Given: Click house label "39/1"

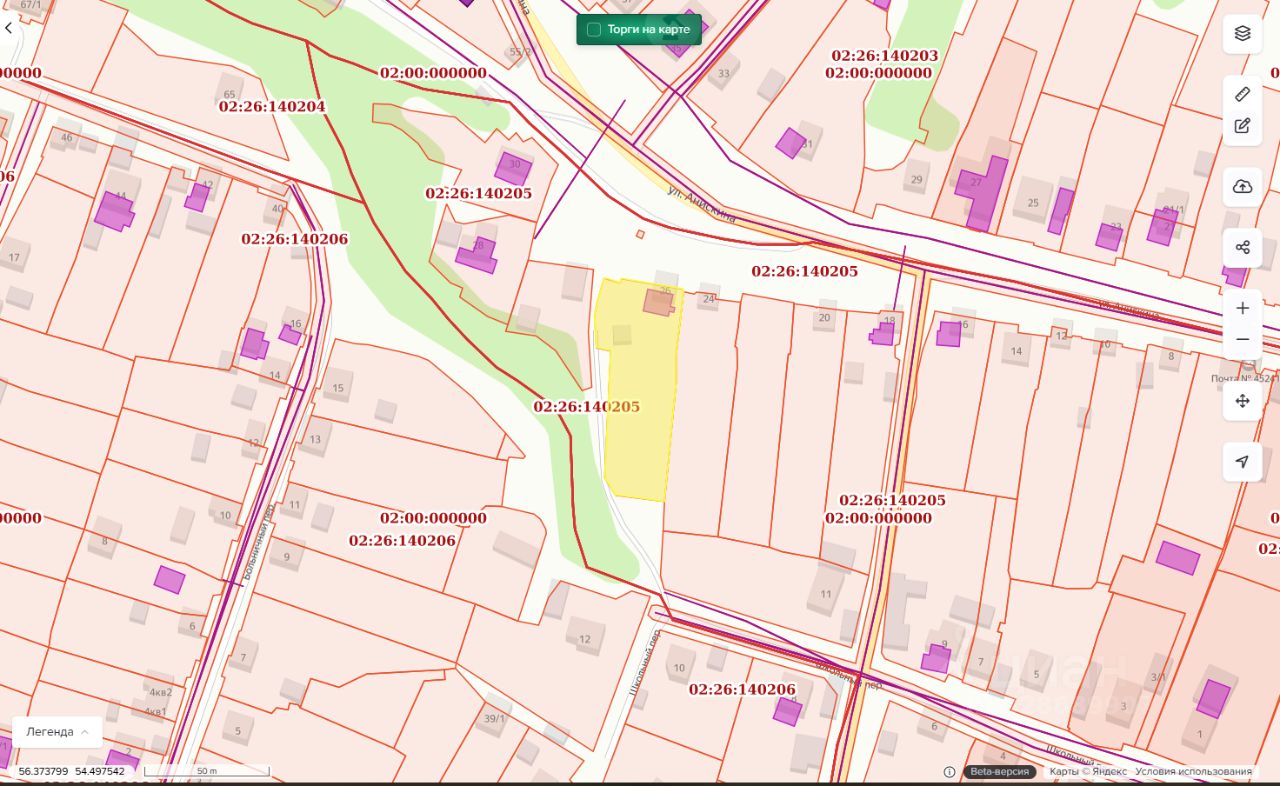Looking at the screenshot, I should [494, 719].
